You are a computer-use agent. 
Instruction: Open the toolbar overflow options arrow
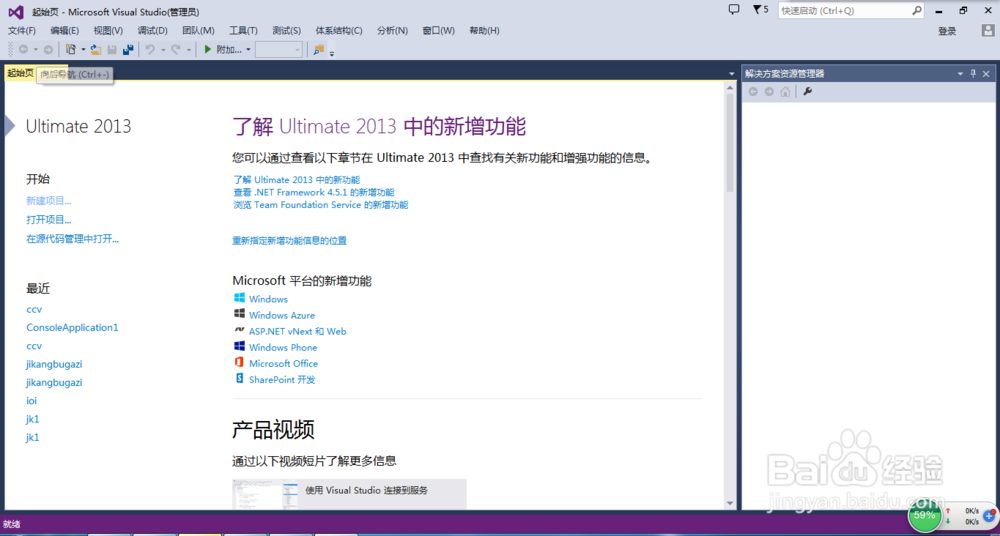[x=332, y=52]
